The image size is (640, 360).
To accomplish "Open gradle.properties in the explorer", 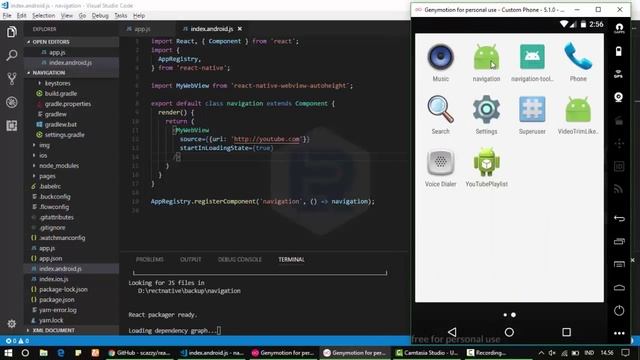I will coord(68,104).
